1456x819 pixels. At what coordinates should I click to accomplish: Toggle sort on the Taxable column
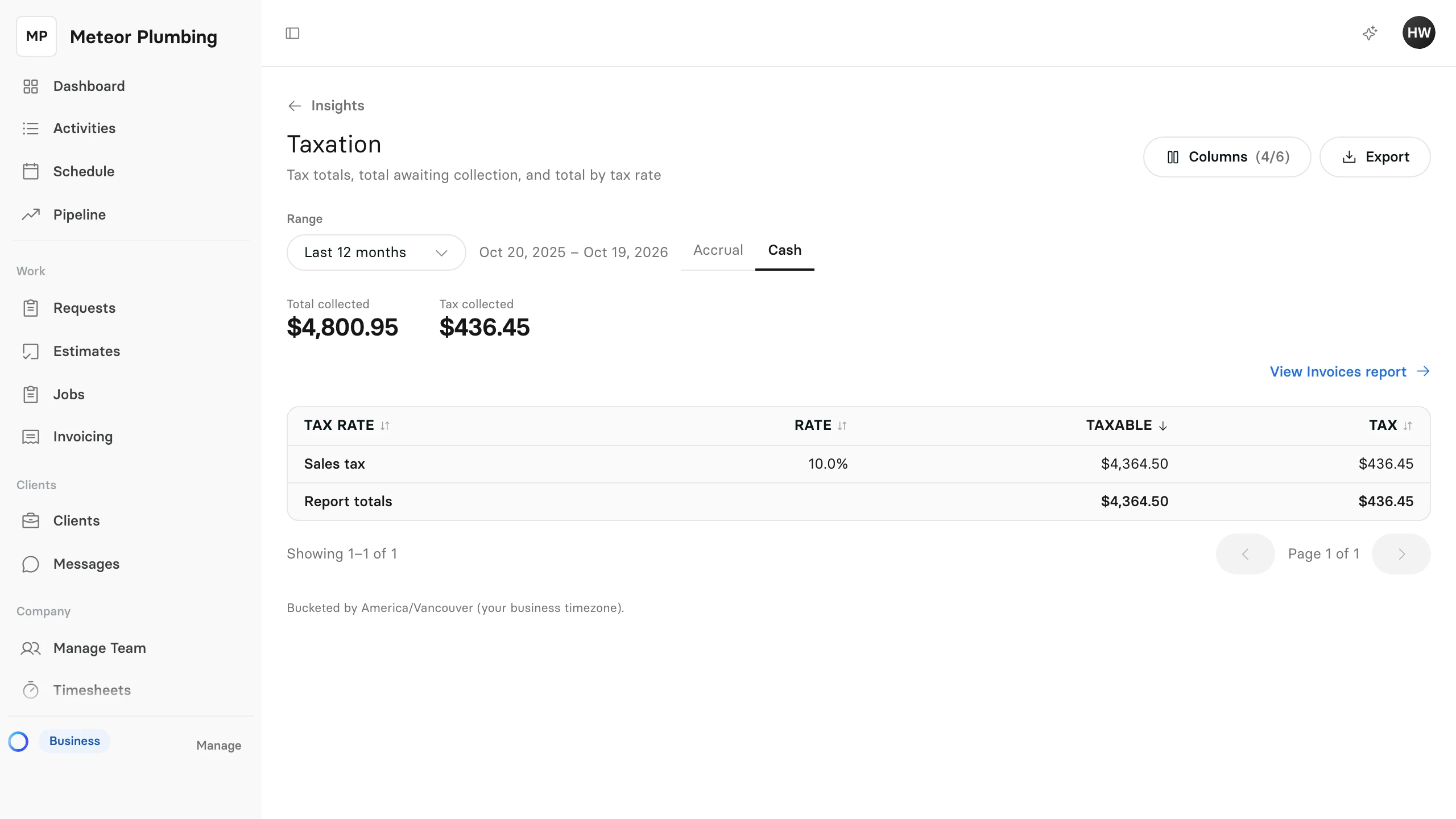click(1127, 425)
